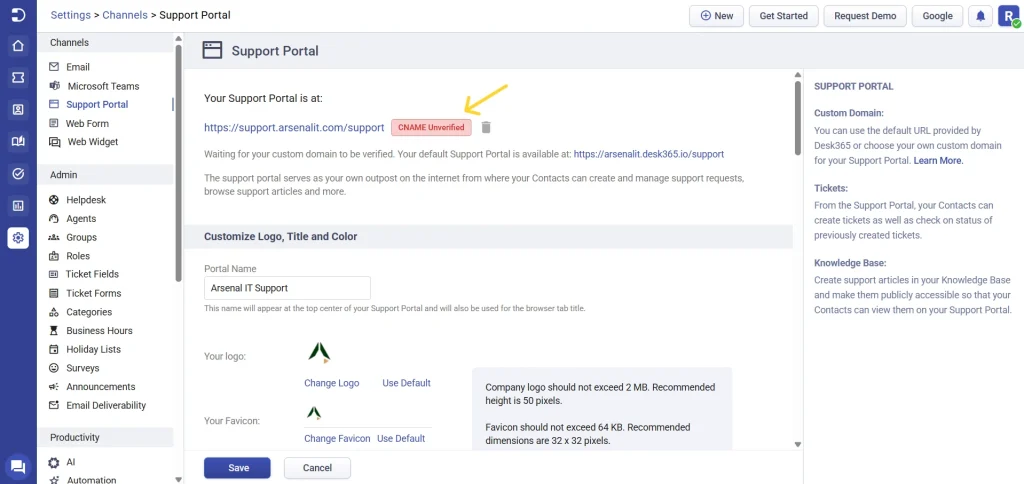The width and height of the screenshot is (1024, 484).
Task: Open default arsenalit.desk365.io support link
Action: point(649,155)
